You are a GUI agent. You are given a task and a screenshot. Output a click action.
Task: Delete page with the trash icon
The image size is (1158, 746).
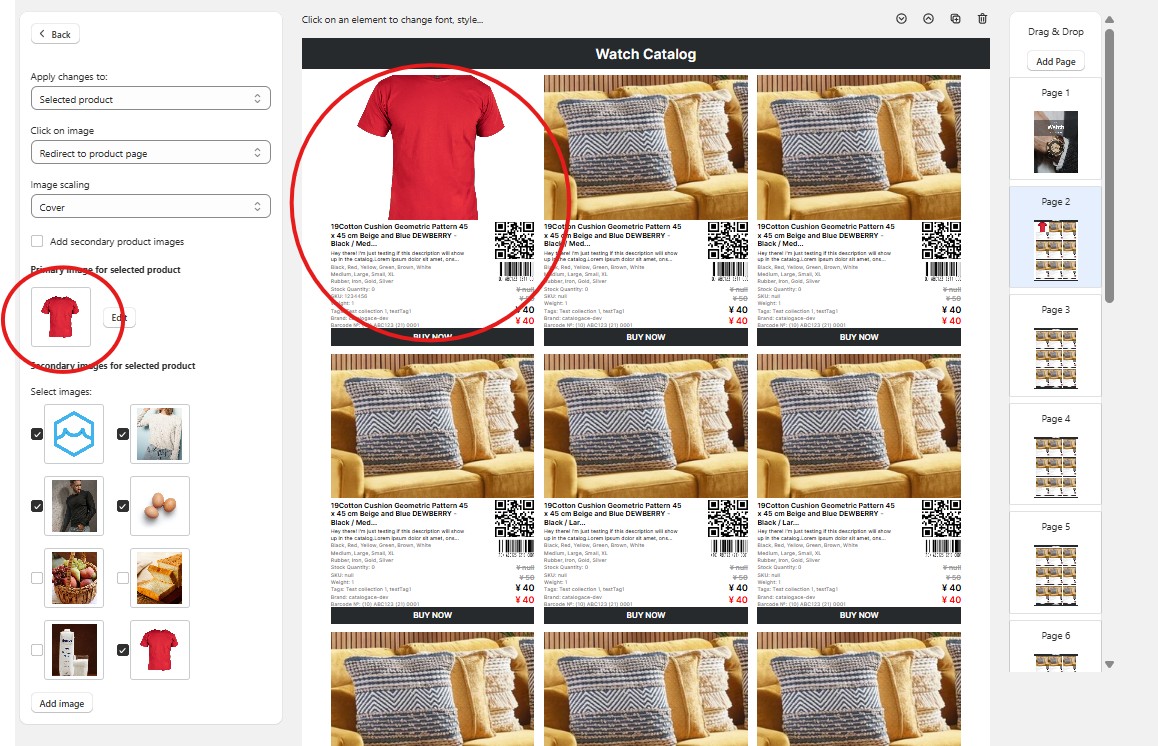pyautogui.click(x=982, y=19)
